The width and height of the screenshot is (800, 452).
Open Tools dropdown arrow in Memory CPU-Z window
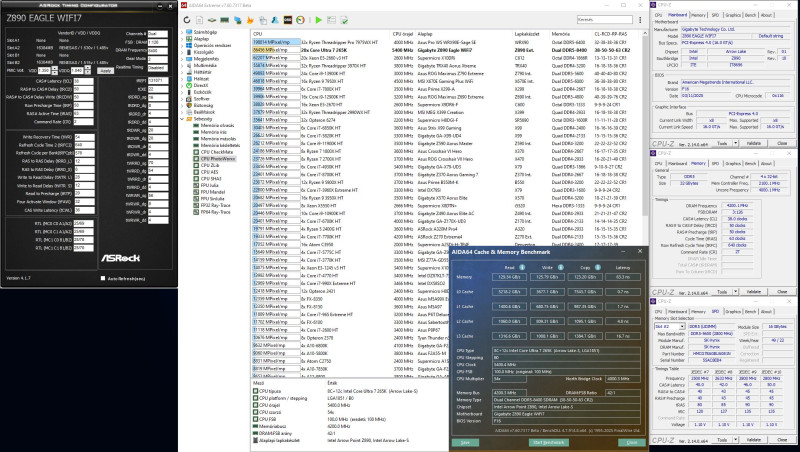[735, 292]
